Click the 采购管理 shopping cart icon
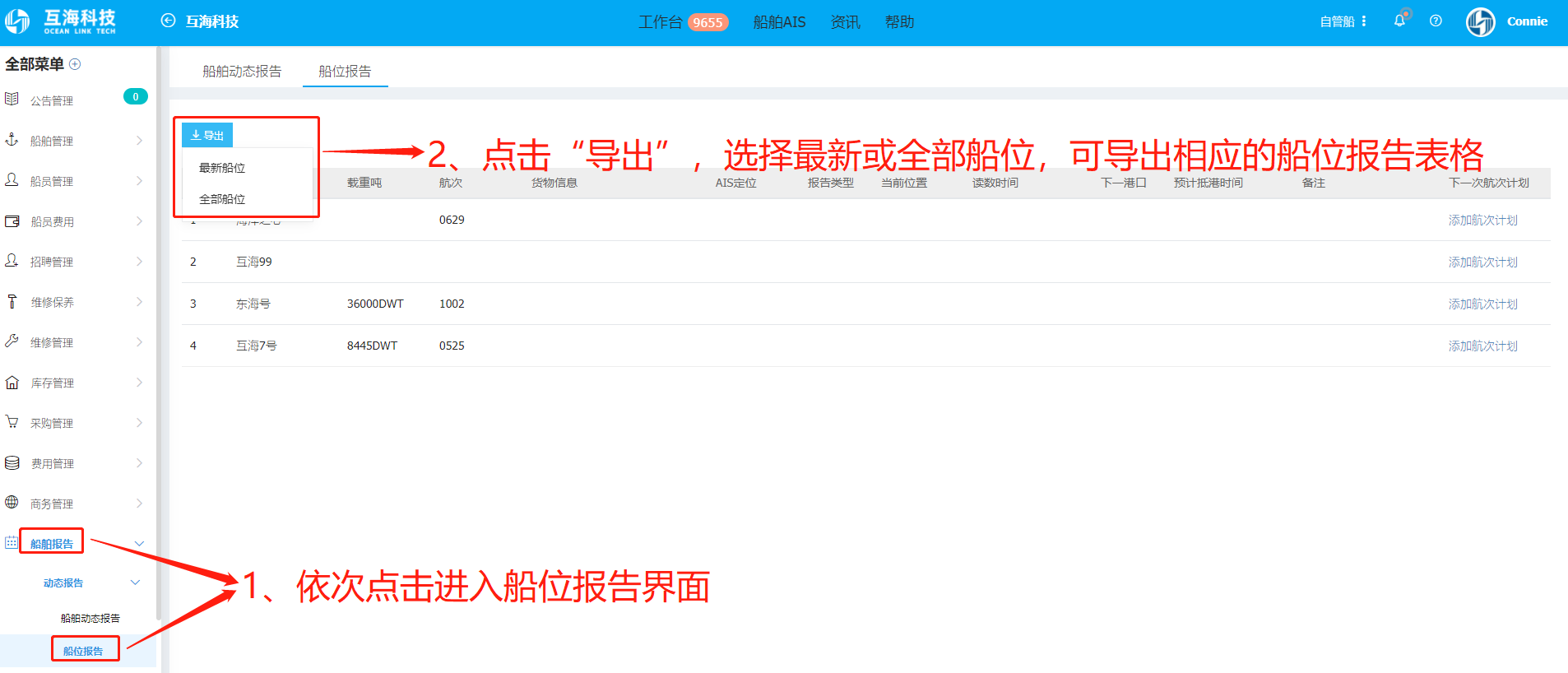Viewport: 1568px width, 673px height. [x=12, y=422]
